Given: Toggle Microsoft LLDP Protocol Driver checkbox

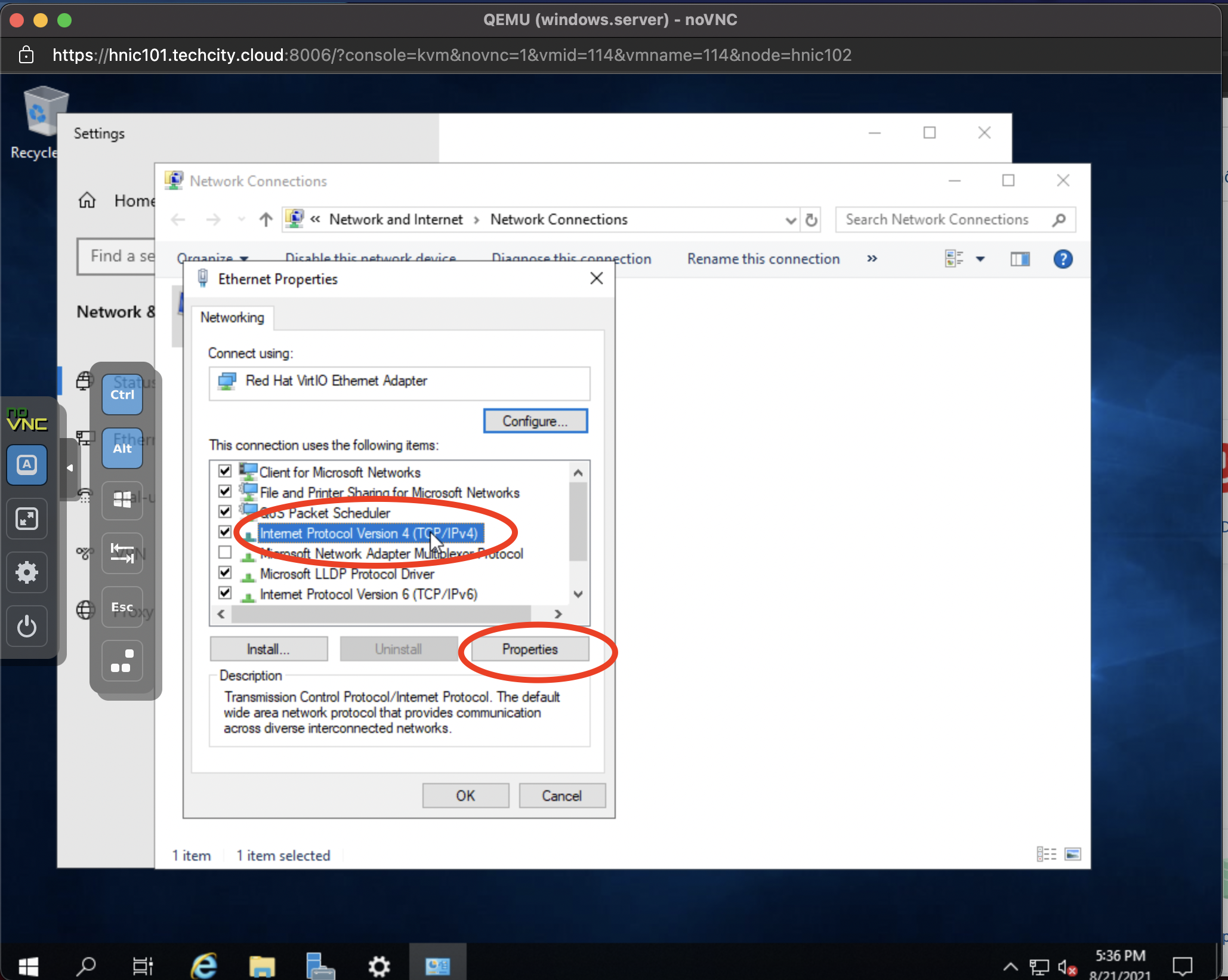Looking at the screenshot, I should (x=224, y=572).
